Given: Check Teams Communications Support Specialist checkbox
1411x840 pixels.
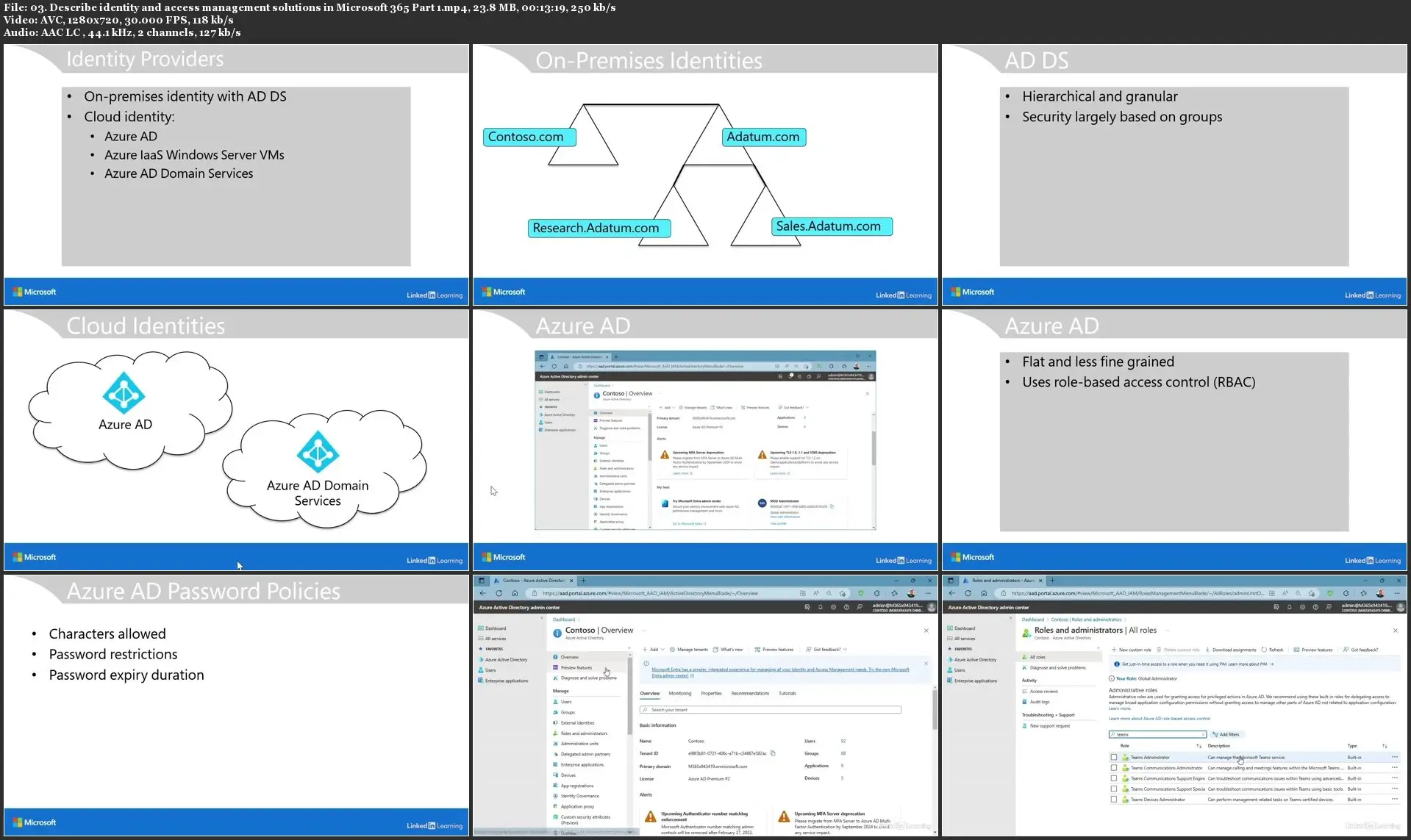Looking at the screenshot, I should click(x=1114, y=789).
